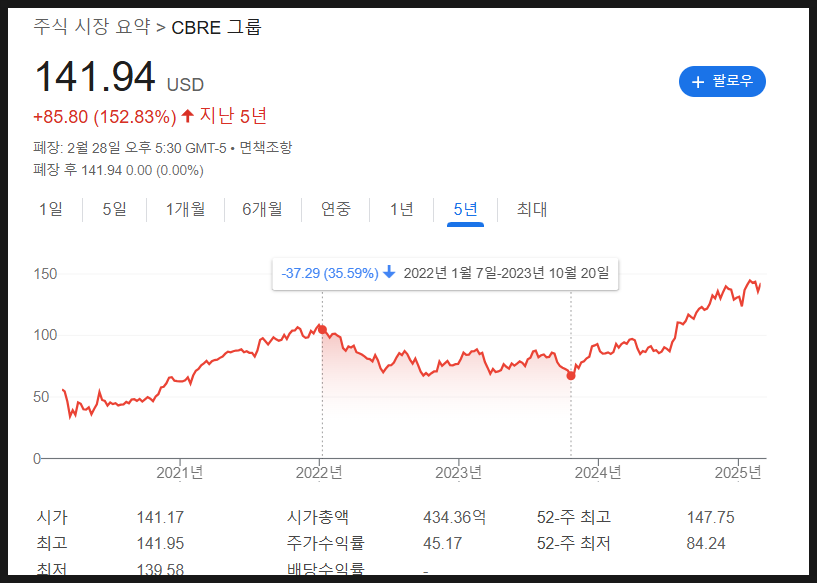
Task: Select the 1일 time range tab
Action: pos(51,209)
